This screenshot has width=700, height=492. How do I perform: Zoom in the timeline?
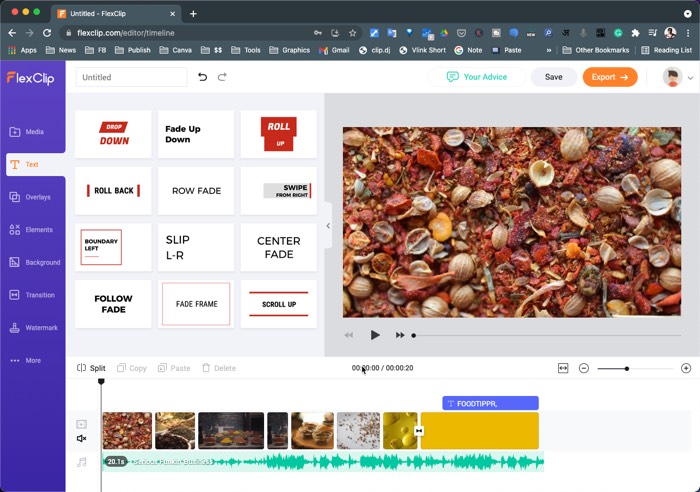coord(686,368)
